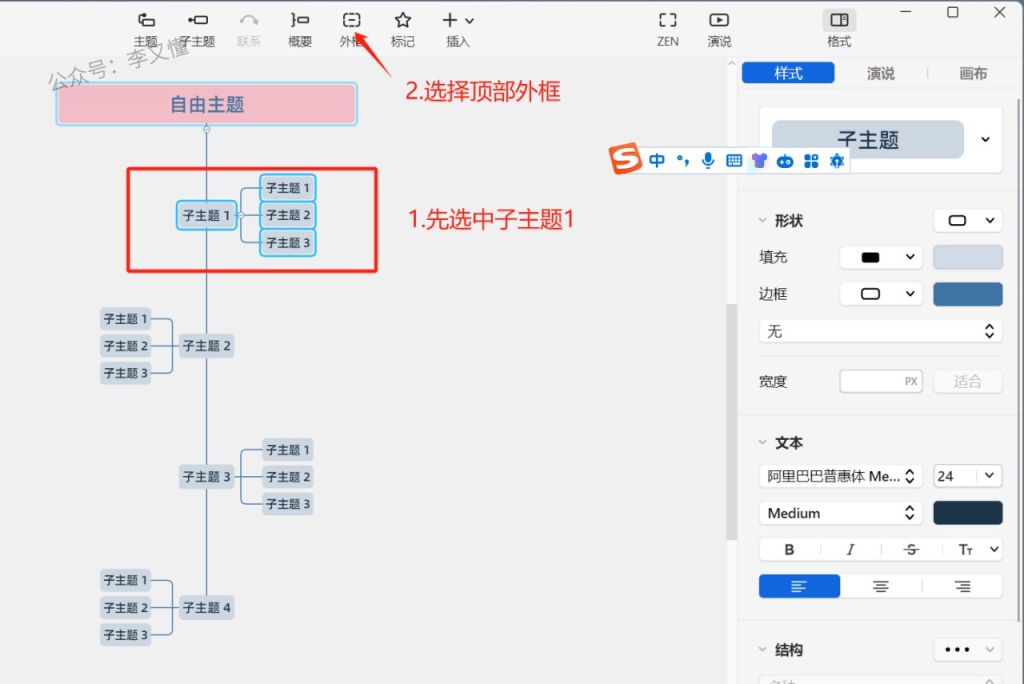Click the 适合 (Fit) width button
The height and width of the screenshot is (684, 1024).
tap(967, 381)
